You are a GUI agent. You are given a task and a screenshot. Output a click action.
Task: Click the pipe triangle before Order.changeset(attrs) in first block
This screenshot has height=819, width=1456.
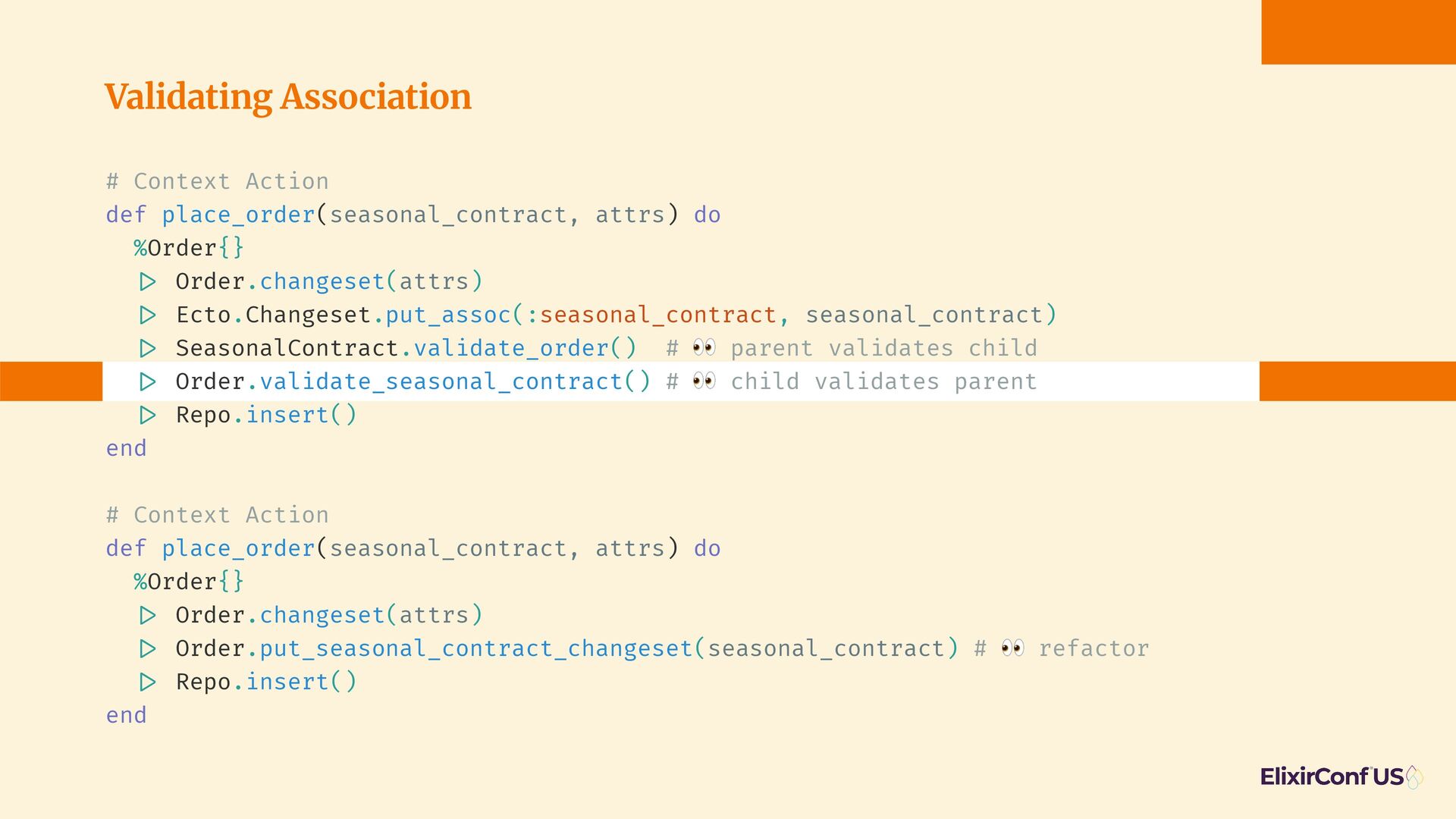(x=148, y=282)
